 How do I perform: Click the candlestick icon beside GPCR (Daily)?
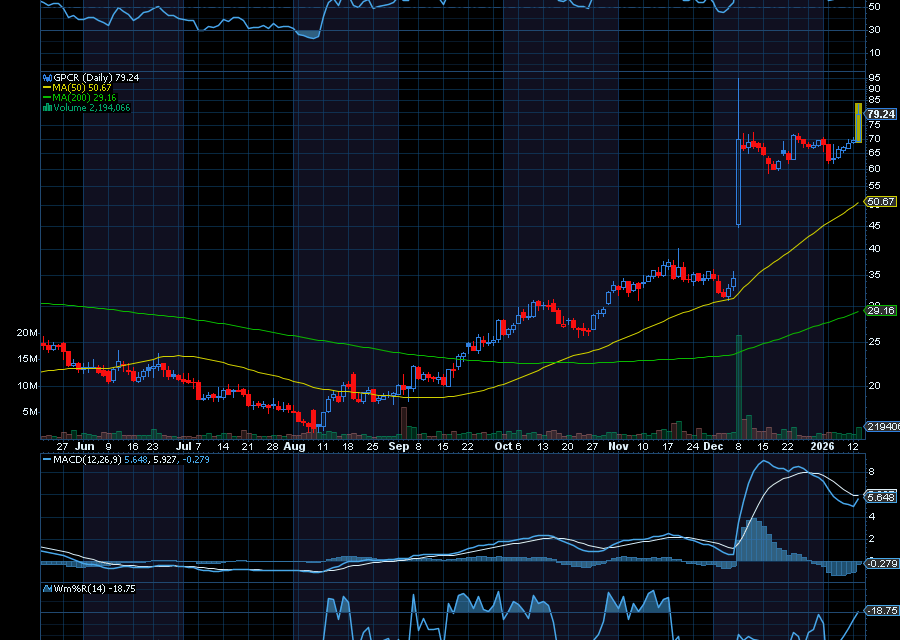(46, 77)
